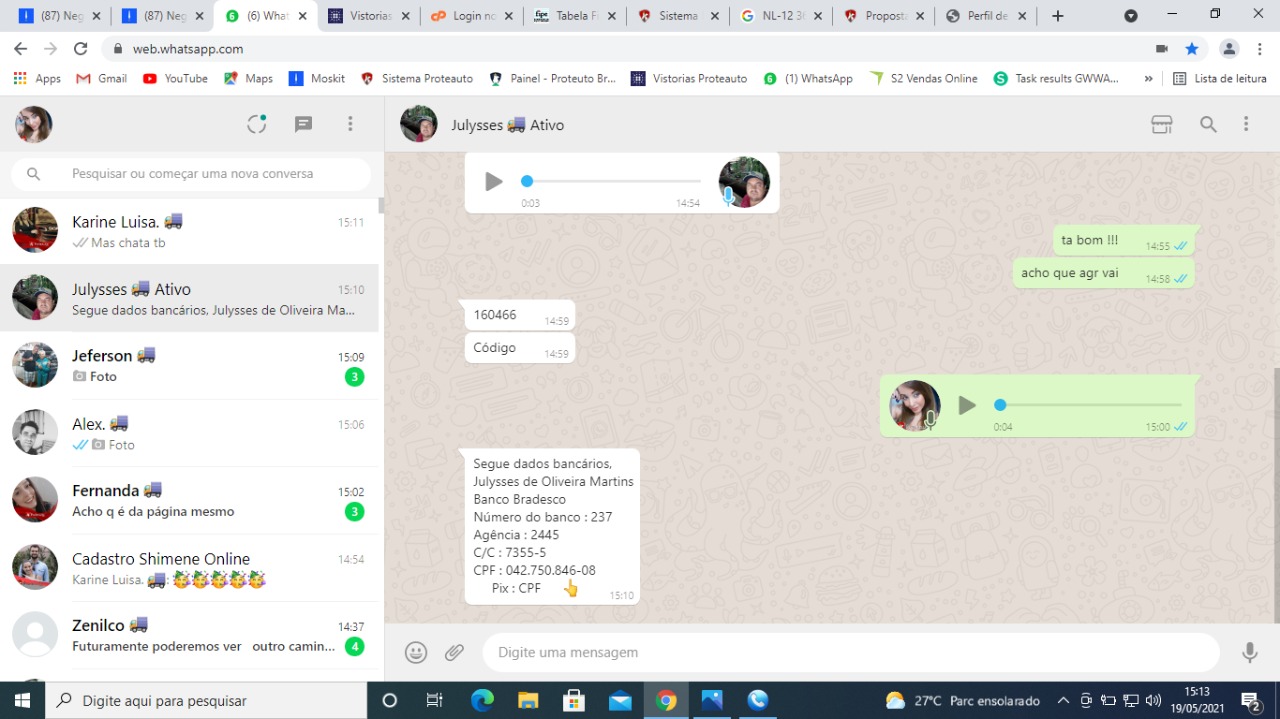Record a voice message with microphone
1280x719 pixels.
point(1249,652)
